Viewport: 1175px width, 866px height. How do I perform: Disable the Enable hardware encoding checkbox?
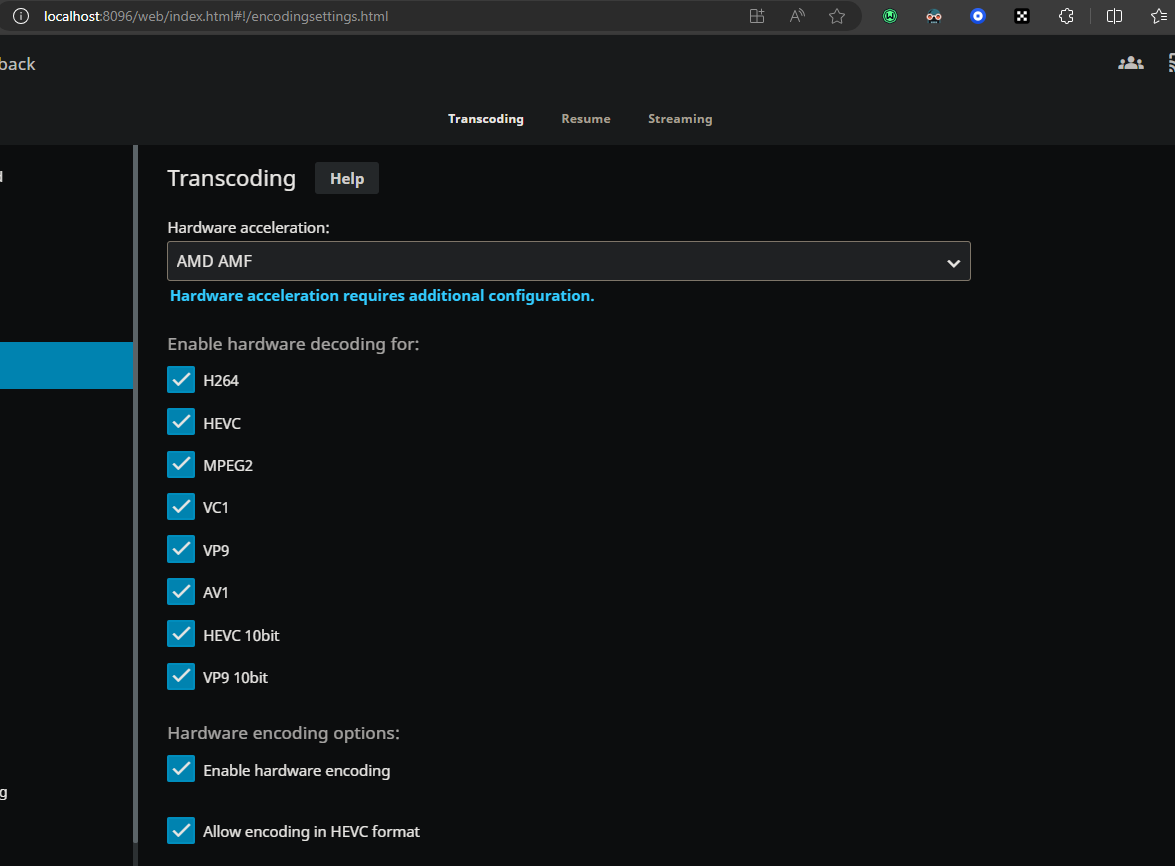click(x=181, y=770)
